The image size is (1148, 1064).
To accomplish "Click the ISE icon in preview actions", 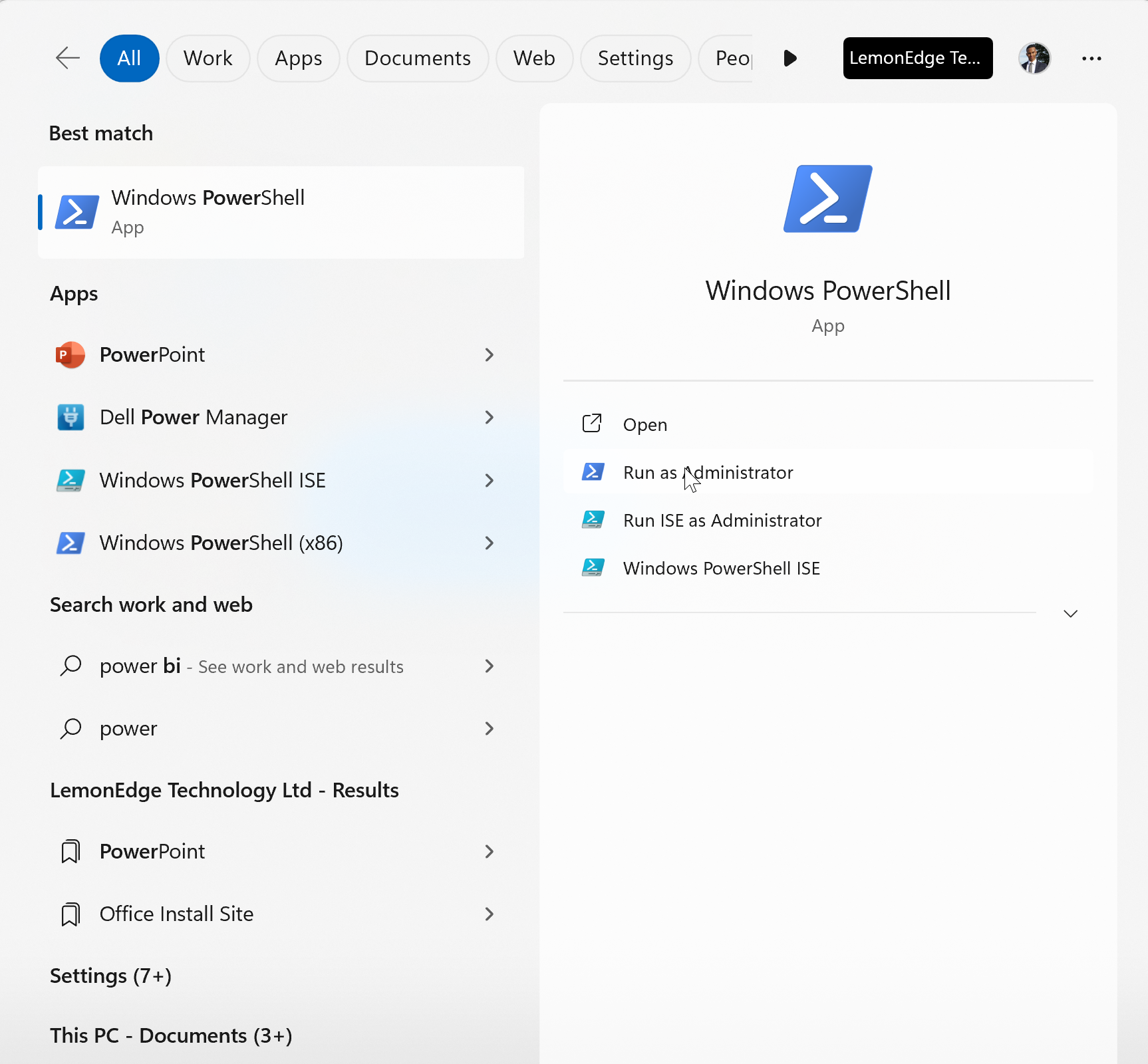I will coord(593,567).
